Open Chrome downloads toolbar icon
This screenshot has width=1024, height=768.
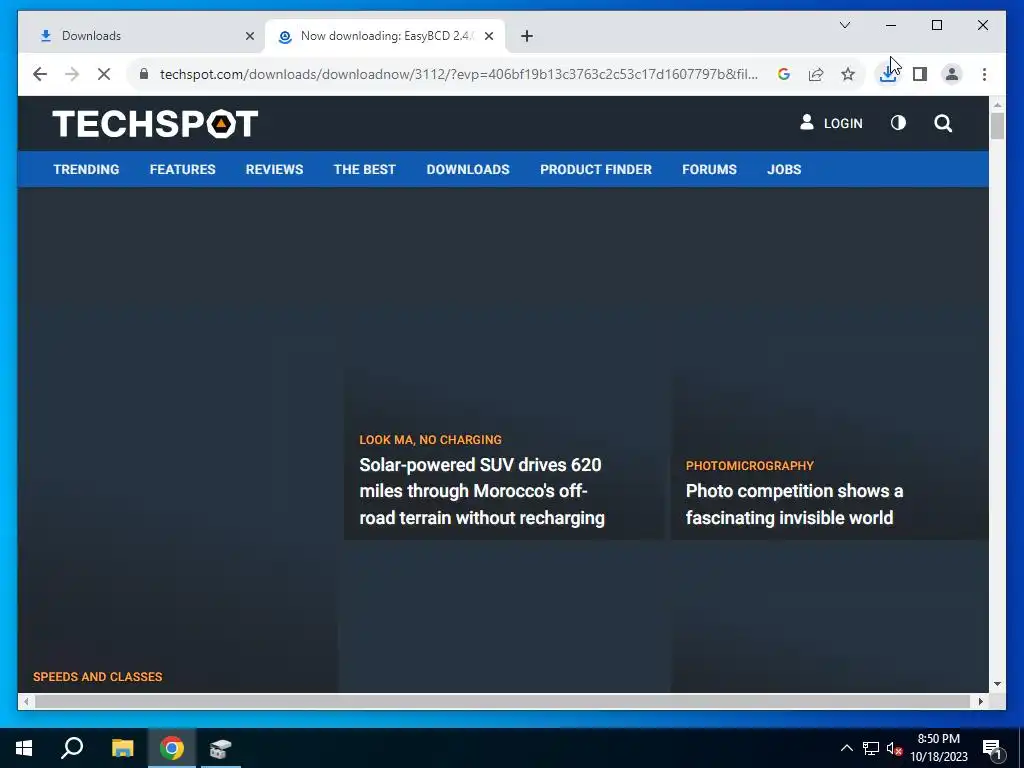(888, 74)
